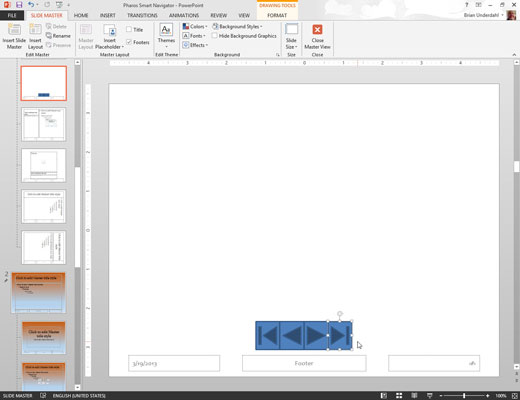This screenshot has height=400, width=520.
Task: Enable the Title checkbox
Action: click(x=129, y=29)
